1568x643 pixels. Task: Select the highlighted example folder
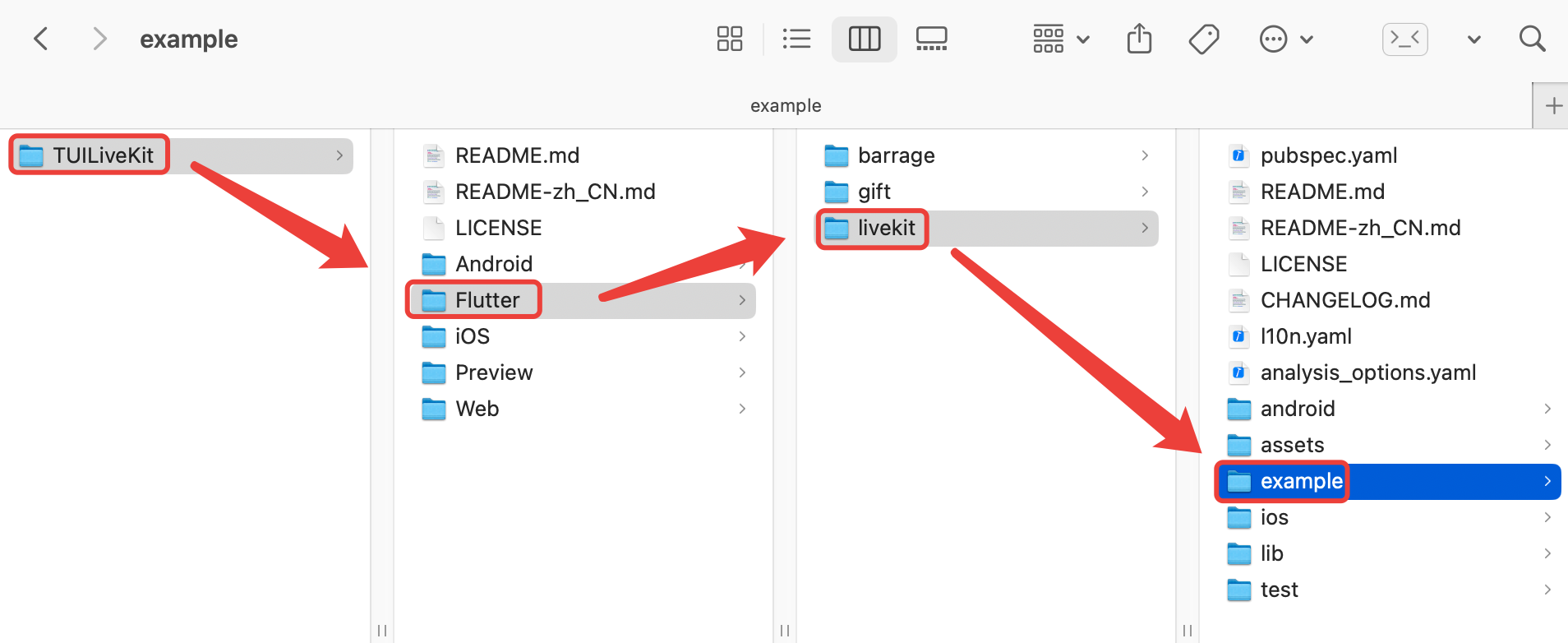click(x=1389, y=481)
